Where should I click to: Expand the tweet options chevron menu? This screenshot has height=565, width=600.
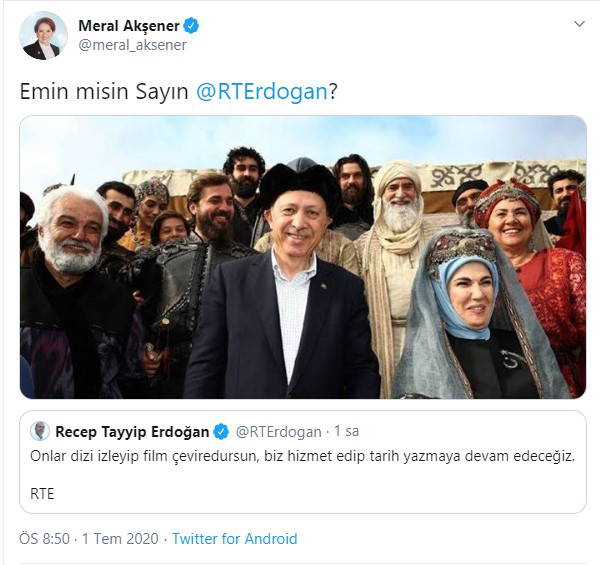(579, 24)
